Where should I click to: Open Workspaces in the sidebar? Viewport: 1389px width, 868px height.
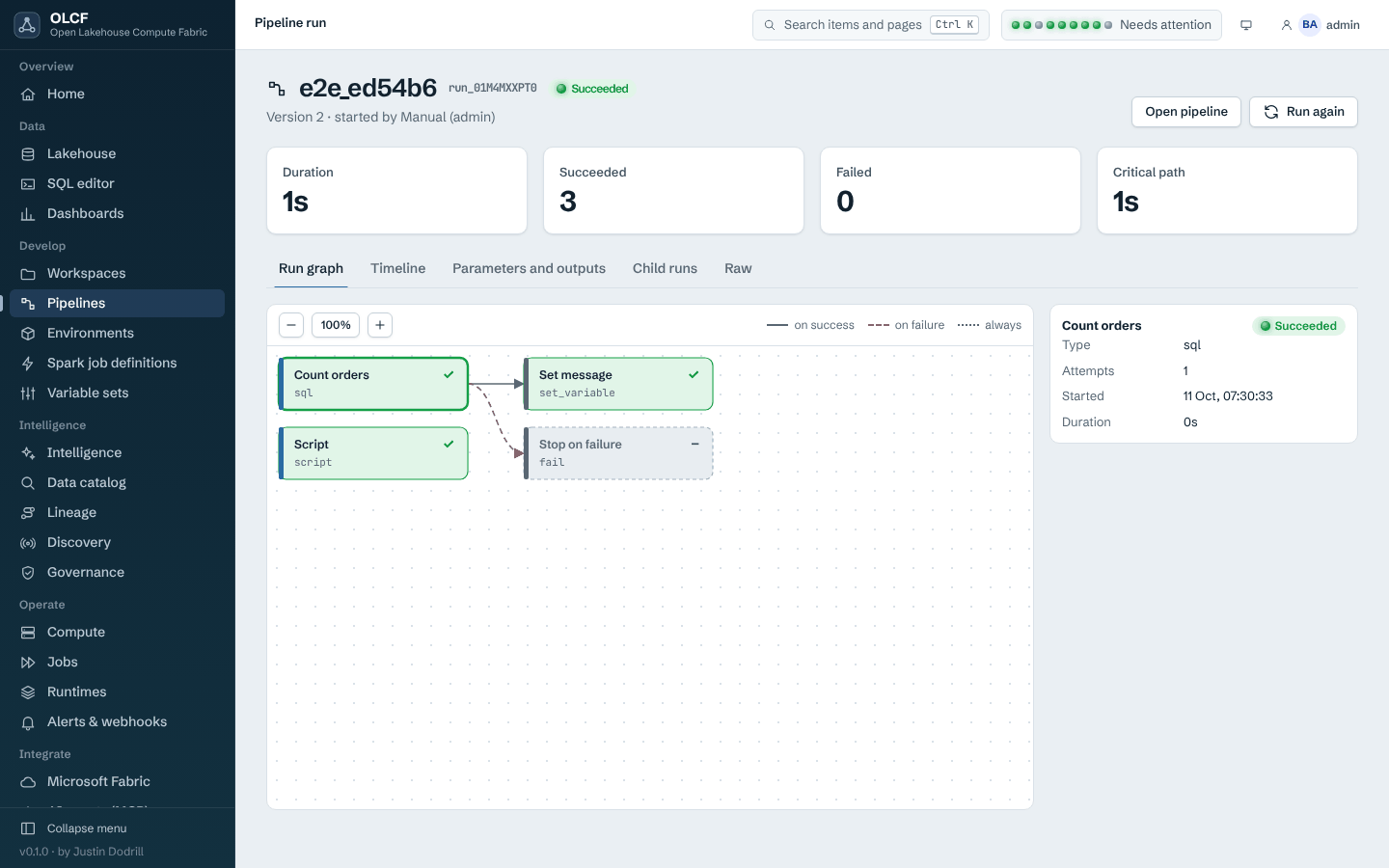coord(117,273)
